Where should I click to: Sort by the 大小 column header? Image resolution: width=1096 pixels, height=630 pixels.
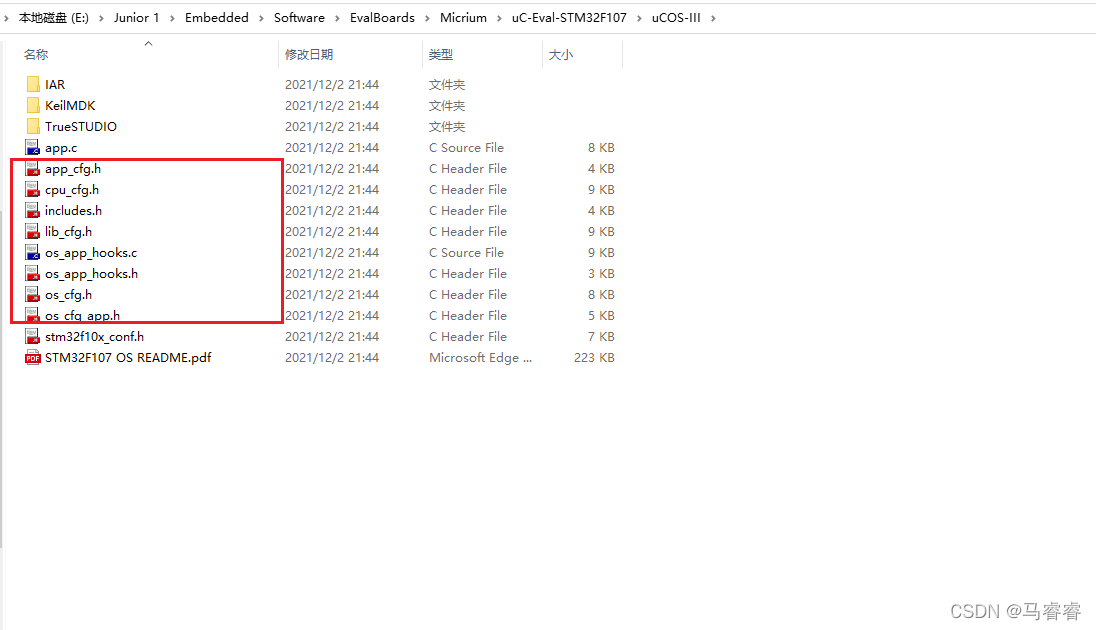click(561, 55)
